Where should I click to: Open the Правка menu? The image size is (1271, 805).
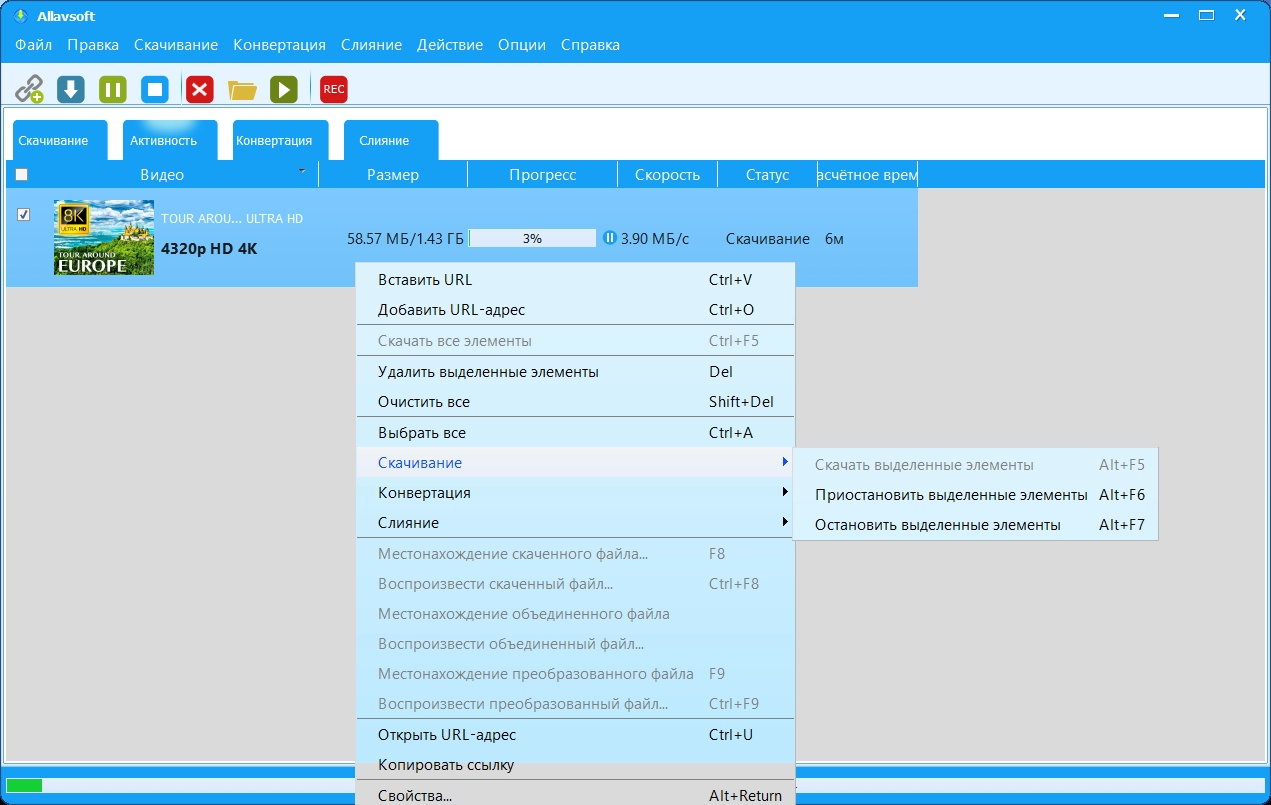[x=93, y=45]
